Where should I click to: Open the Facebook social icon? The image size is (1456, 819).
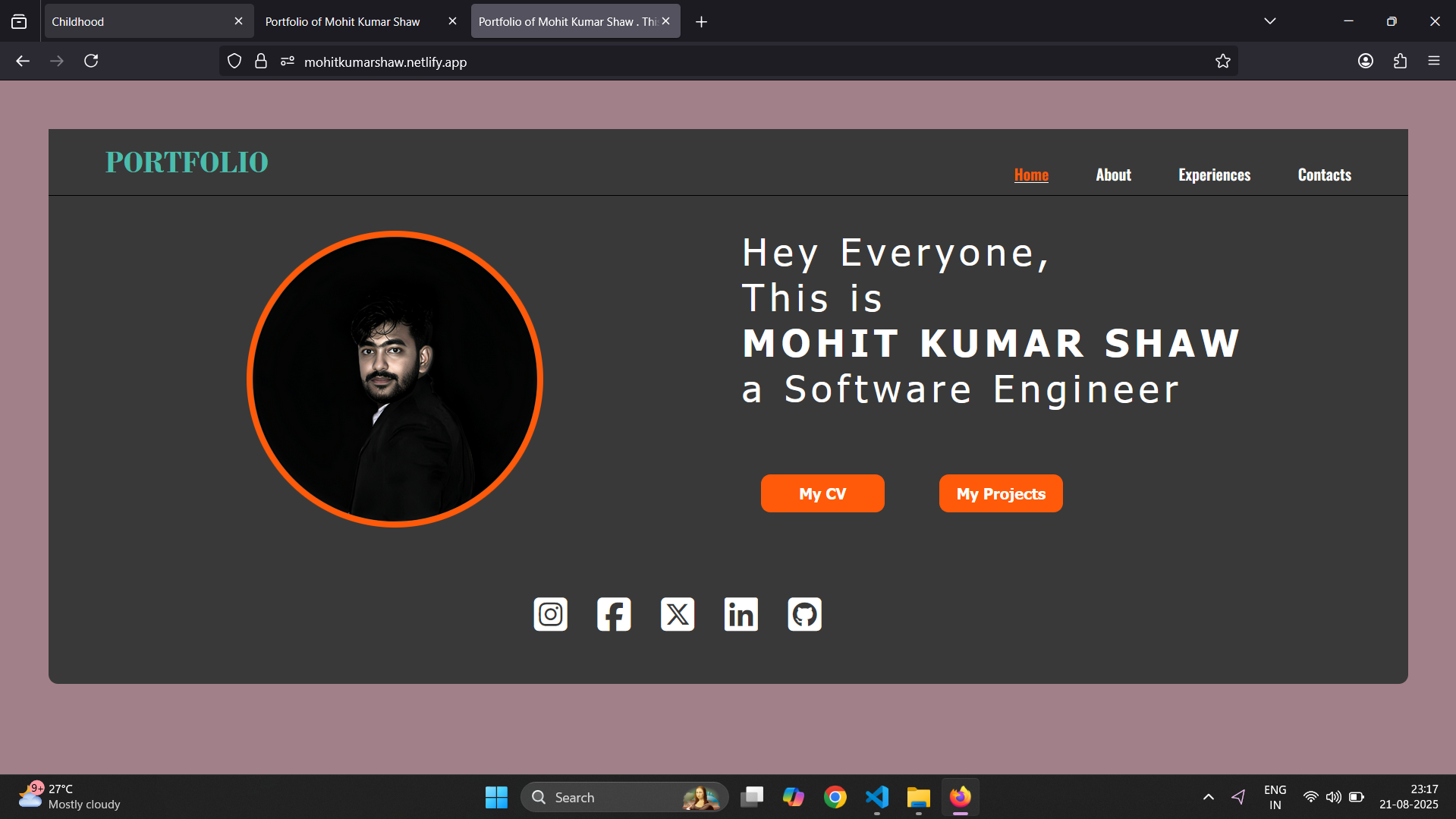click(614, 614)
